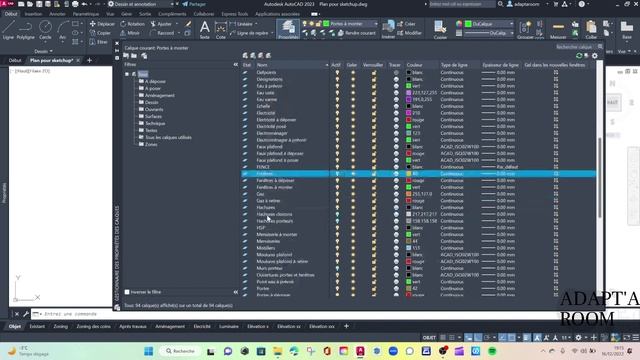The width and height of the screenshot is (640, 360).
Task: Activate the Miroir command
Action: 130,33
